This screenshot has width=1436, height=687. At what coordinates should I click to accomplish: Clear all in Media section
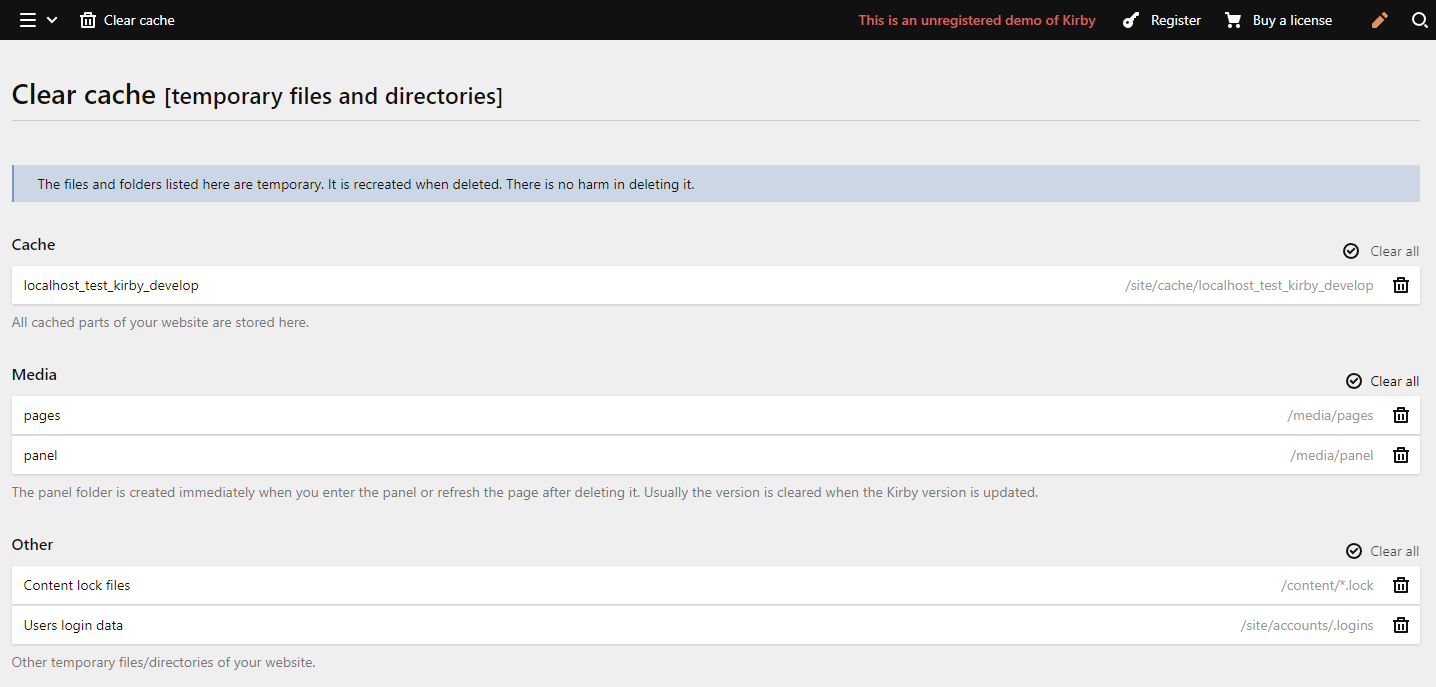(x=1382, y=381)
